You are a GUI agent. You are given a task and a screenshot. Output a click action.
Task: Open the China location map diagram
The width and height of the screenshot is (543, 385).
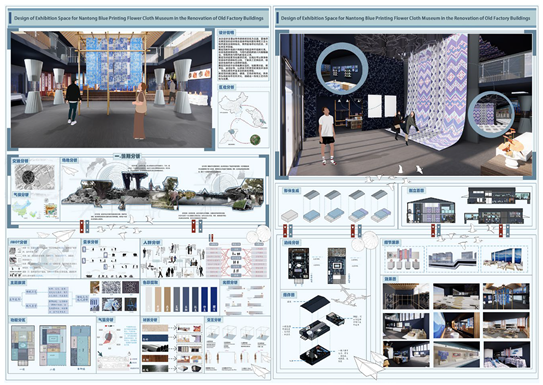coord(243,119)
